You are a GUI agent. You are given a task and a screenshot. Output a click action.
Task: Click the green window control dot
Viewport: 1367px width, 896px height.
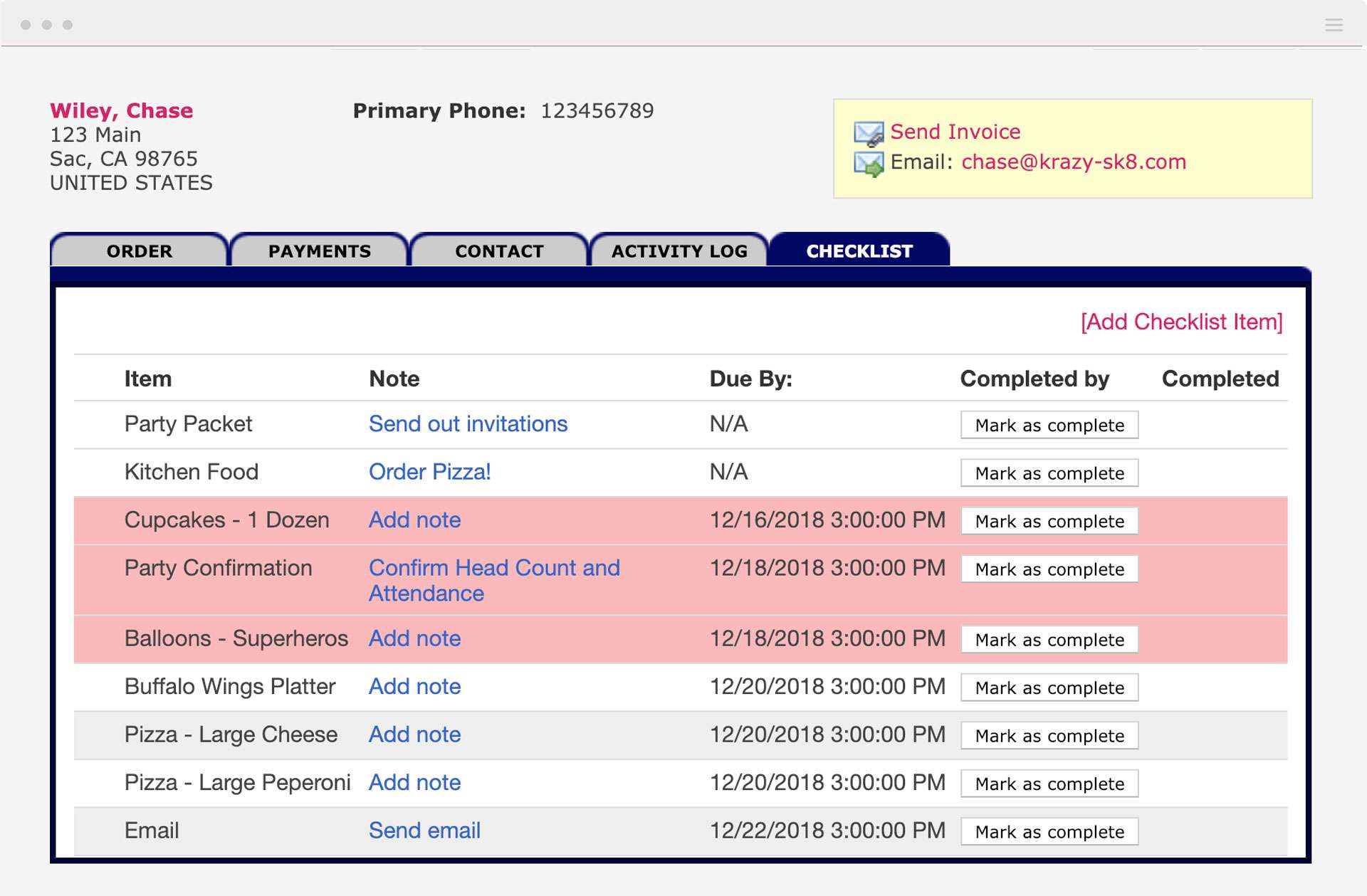(x=68, y=23)
